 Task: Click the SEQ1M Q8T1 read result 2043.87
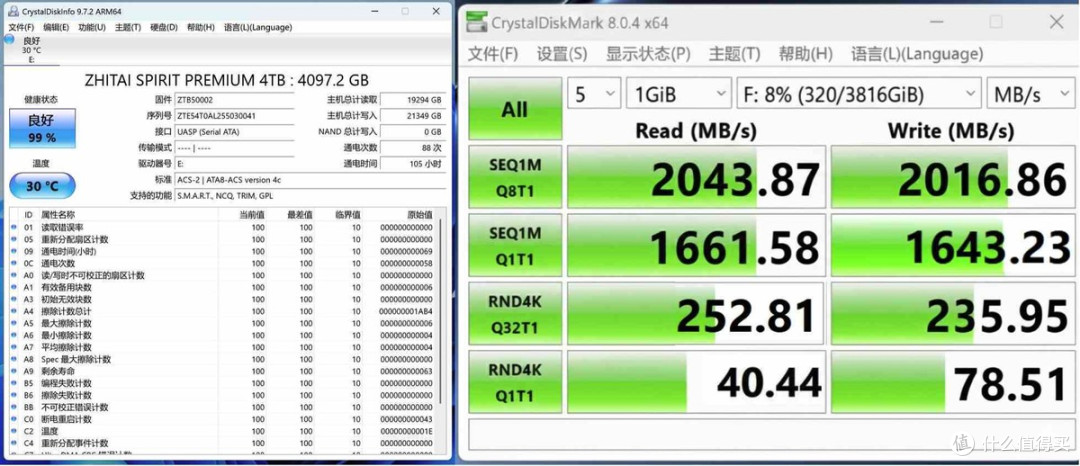point(696,176)
